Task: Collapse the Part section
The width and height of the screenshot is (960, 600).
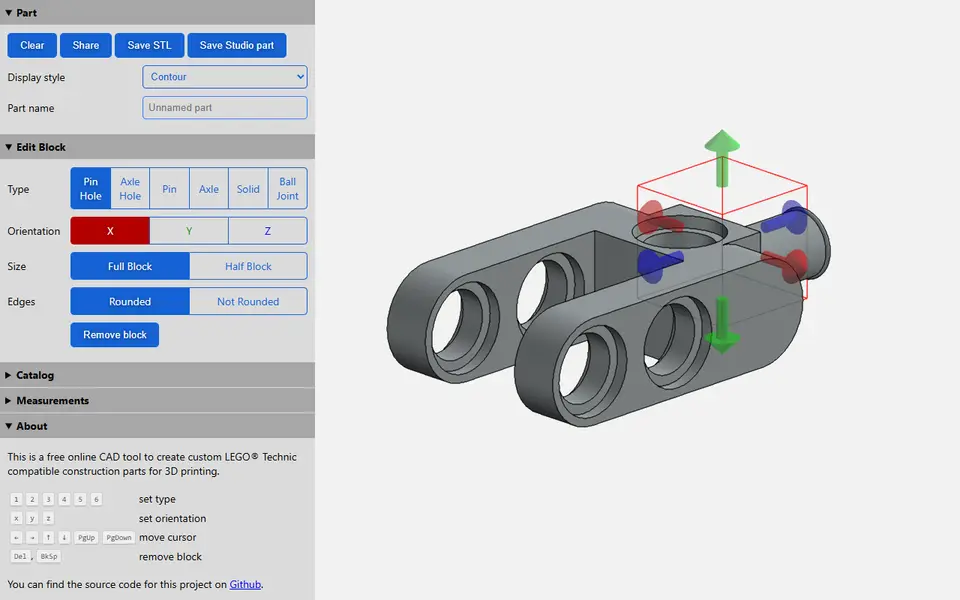Action: tap(157, 12)
